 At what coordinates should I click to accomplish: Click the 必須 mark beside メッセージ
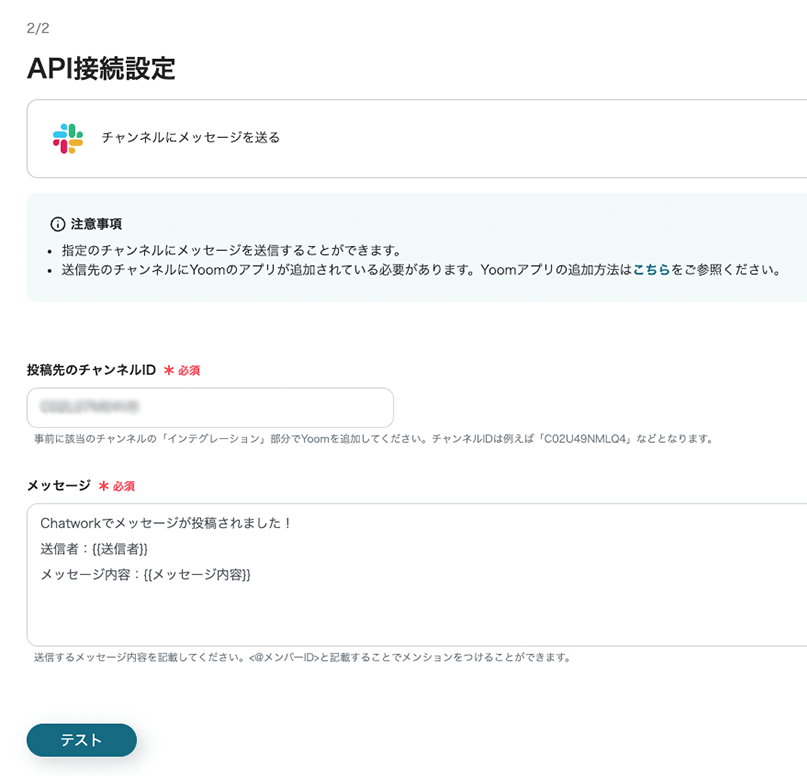[x=117, y=486]
